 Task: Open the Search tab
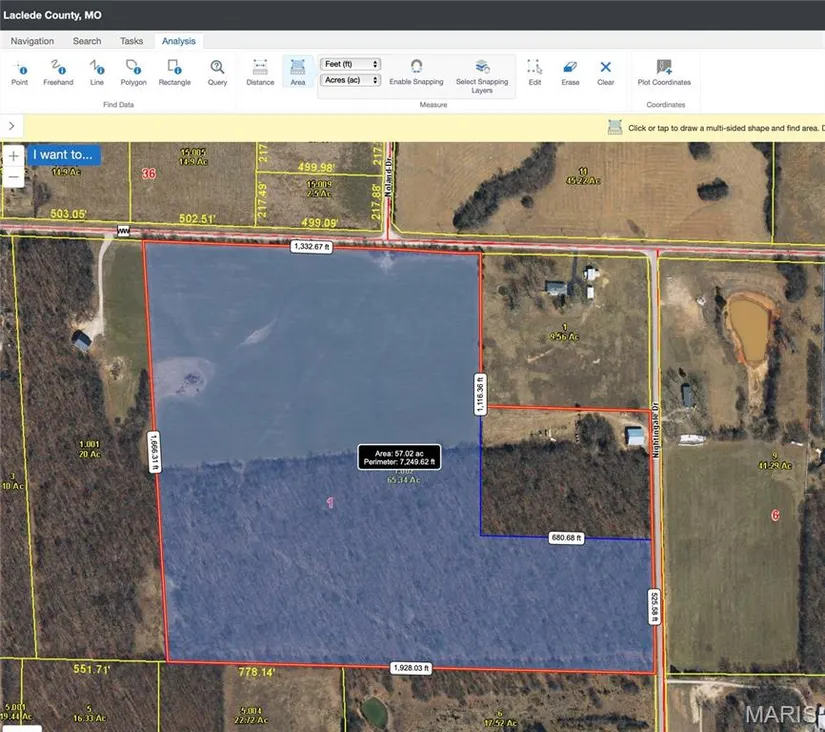(x=87, y=41)
